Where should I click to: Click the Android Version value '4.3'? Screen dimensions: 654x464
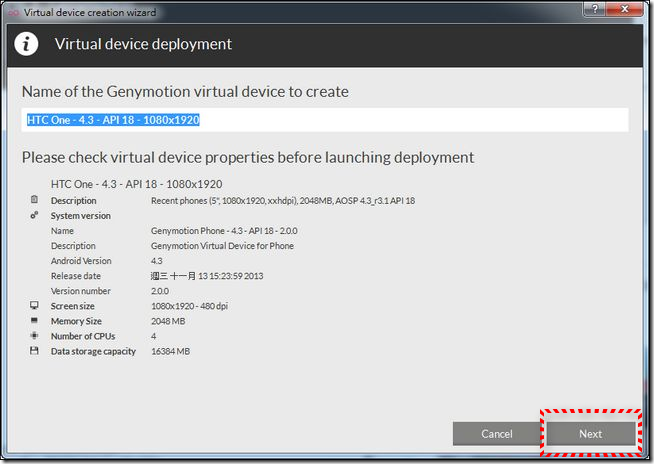(x=156, y=261)
